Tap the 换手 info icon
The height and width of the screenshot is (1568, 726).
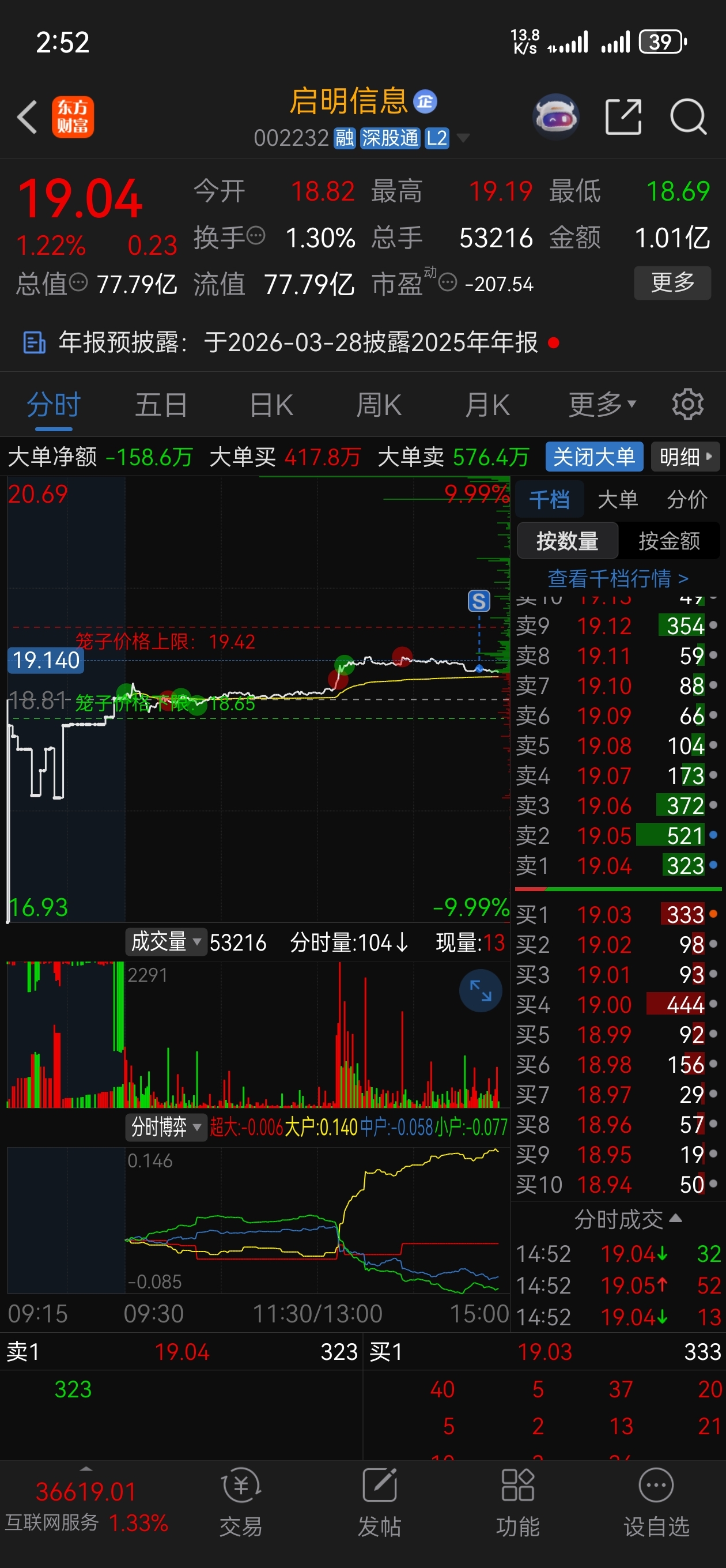coord(256,236)
